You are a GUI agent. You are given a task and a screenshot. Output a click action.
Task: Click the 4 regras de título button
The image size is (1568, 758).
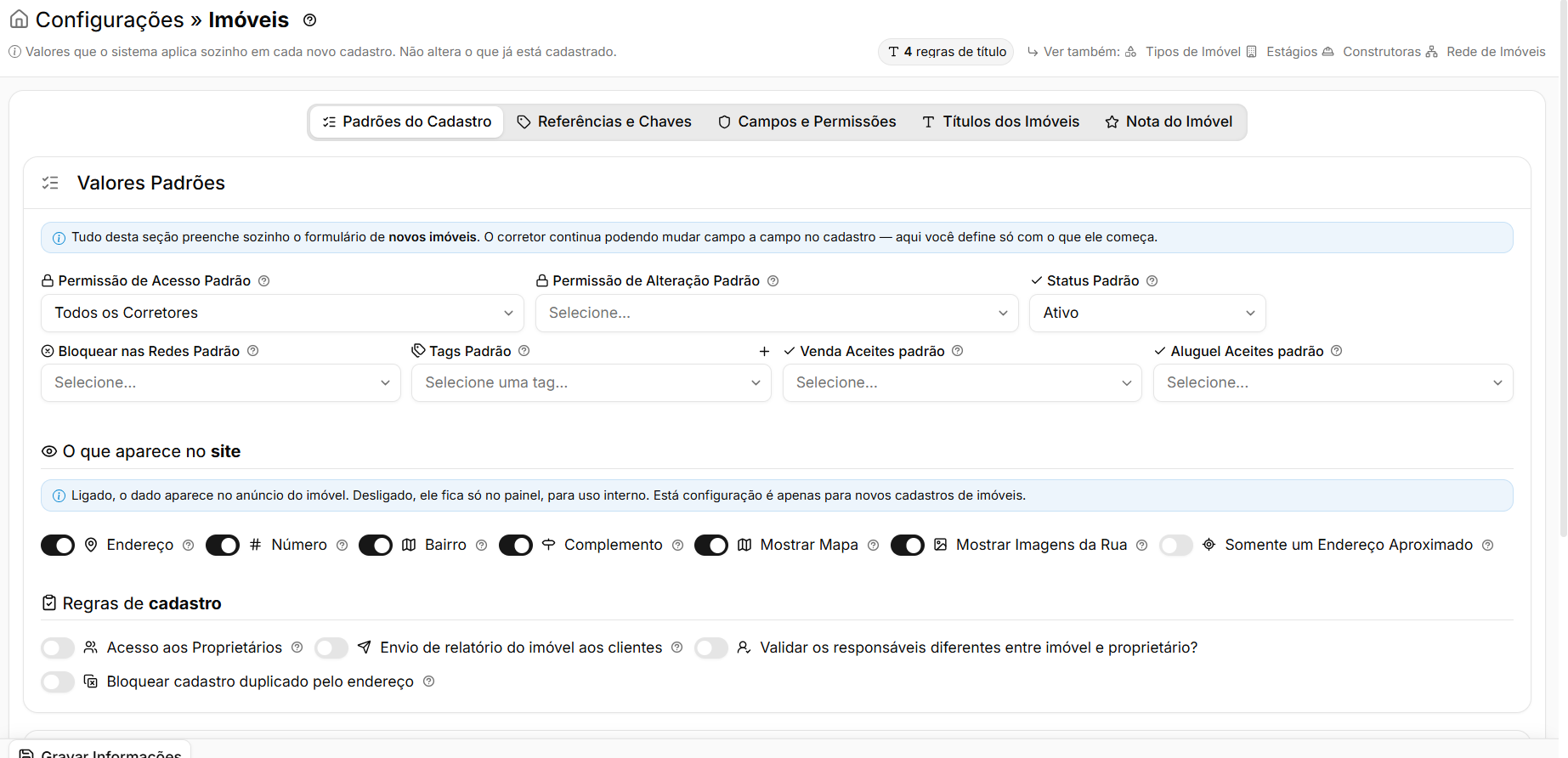946,52
